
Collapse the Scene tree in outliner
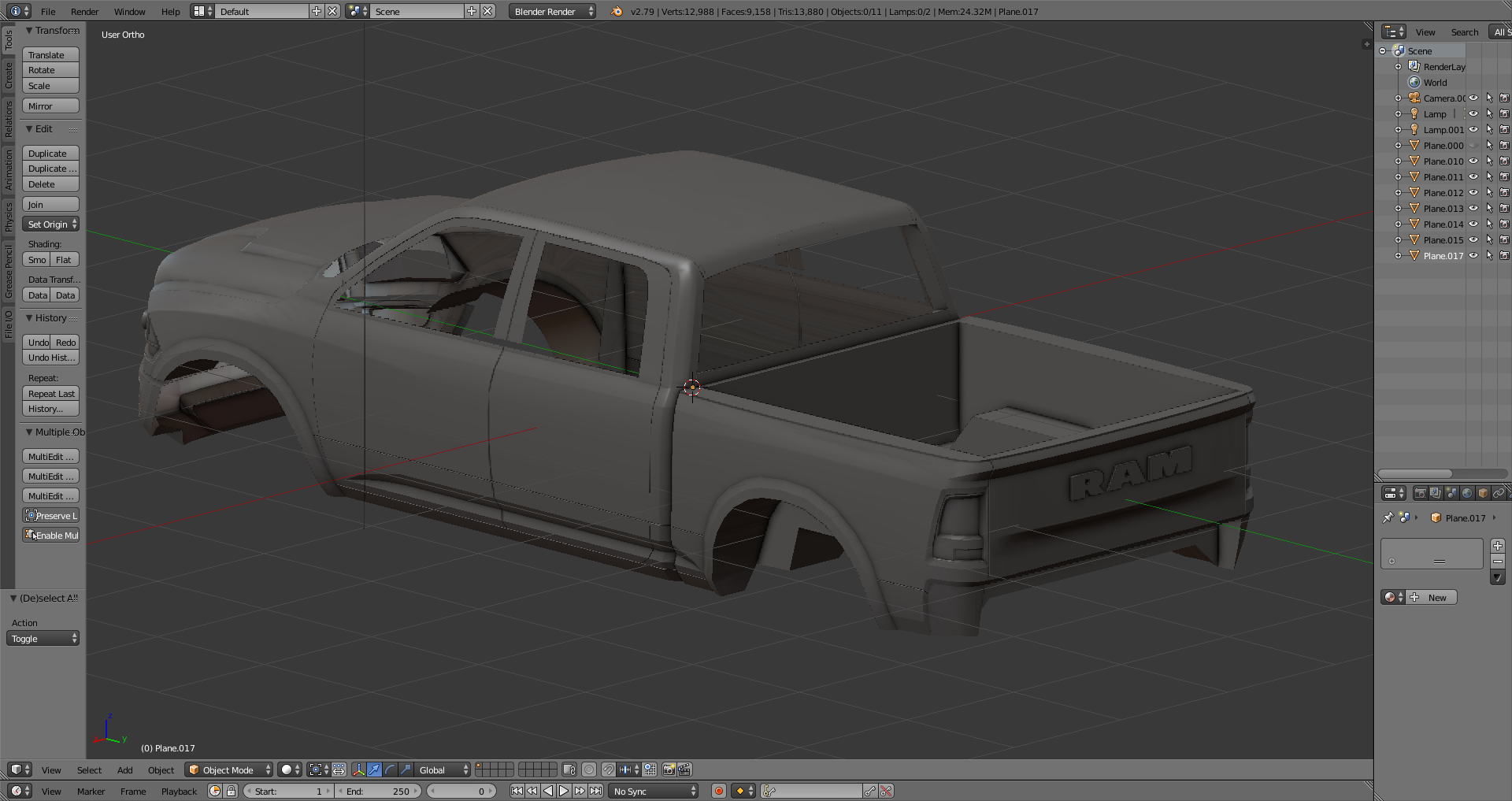point(1382,51)
